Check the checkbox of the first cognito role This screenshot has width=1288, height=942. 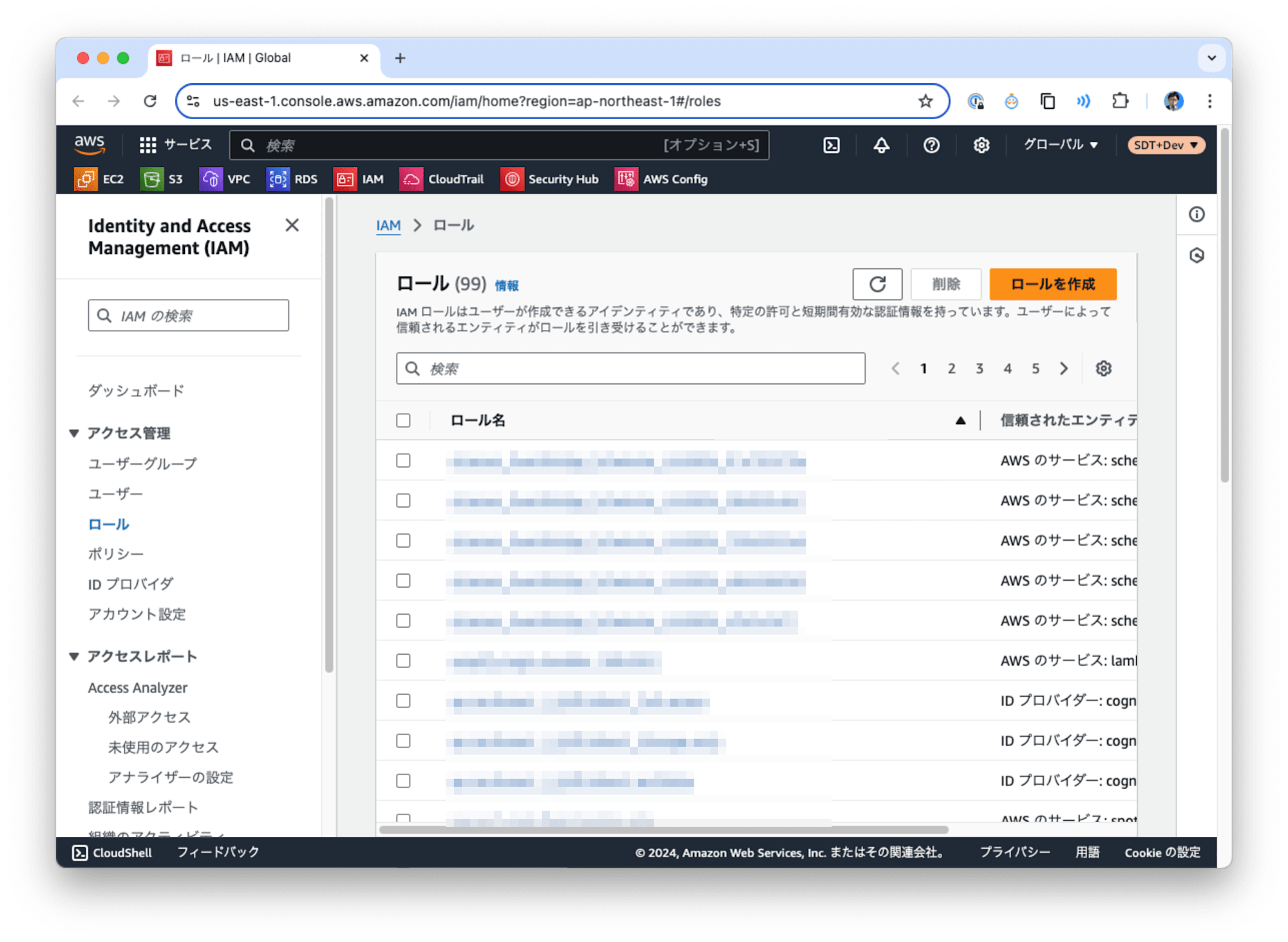[403, 700]
